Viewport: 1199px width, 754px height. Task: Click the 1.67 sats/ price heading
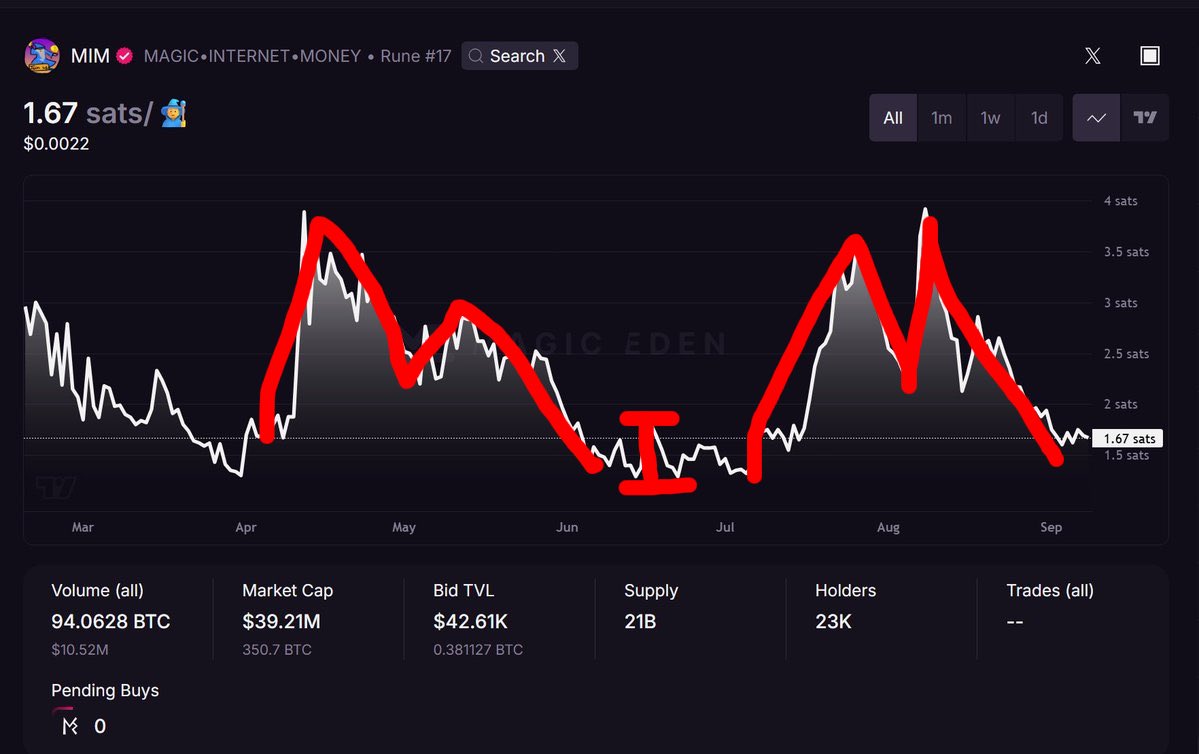[x=88, y=113]
